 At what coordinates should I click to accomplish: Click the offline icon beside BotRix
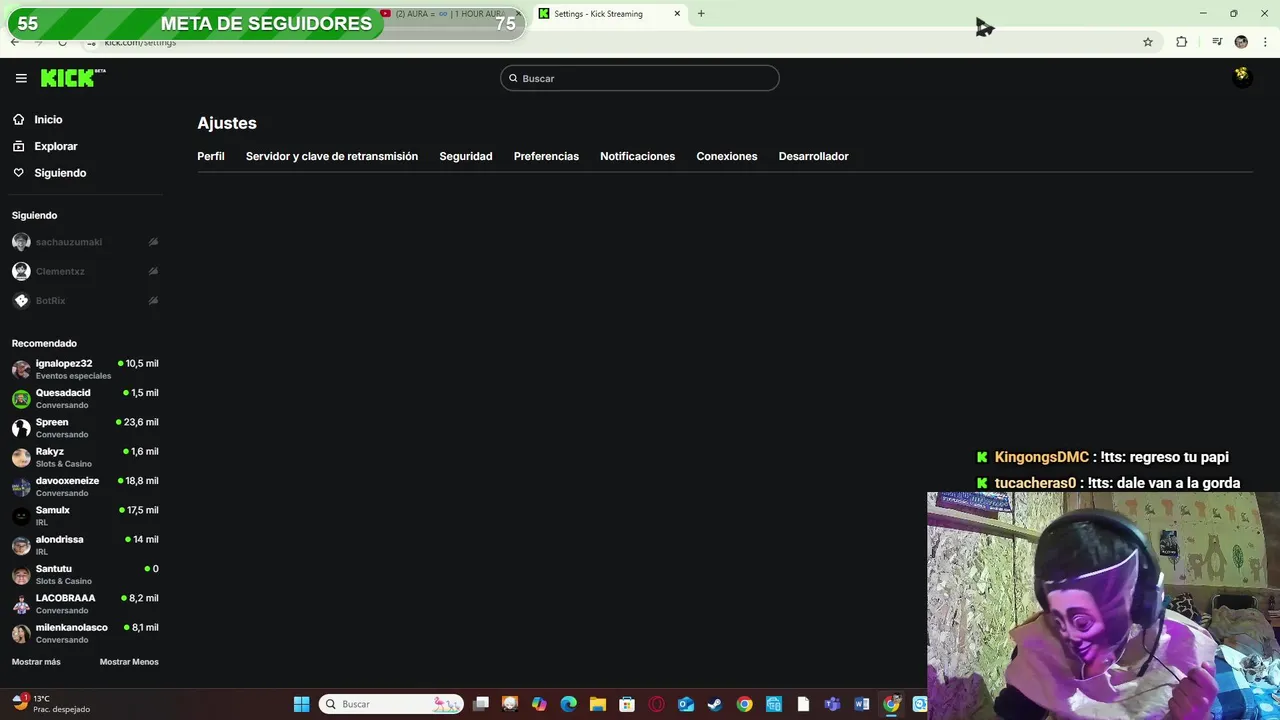click(x=153, y=301)
